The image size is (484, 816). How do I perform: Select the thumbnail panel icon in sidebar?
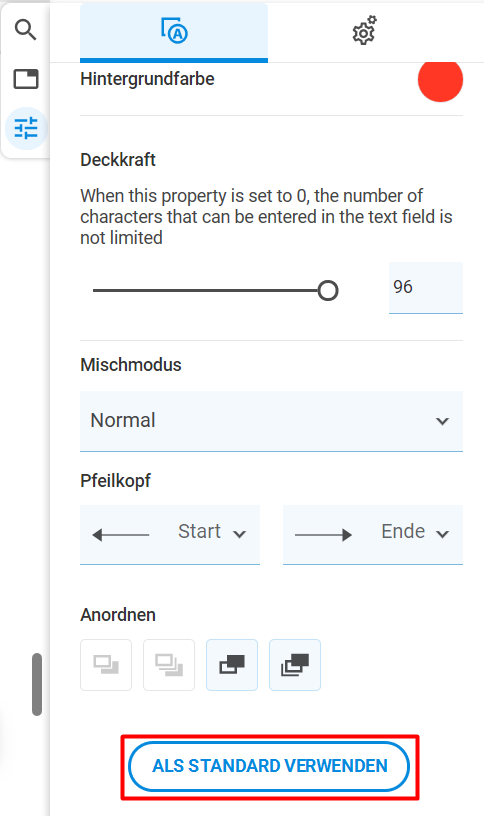click(x=26, y=79)
